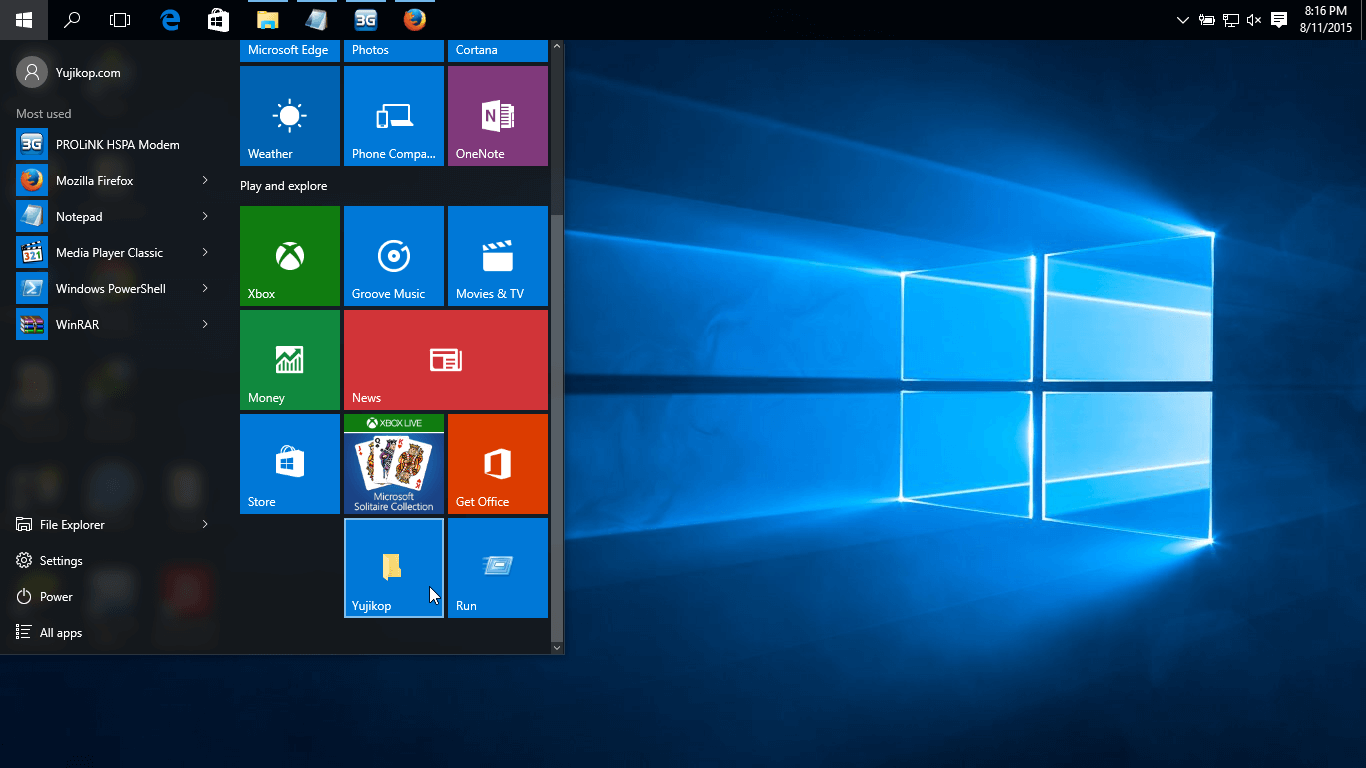1366x768 pixels.
Task: Click the taskbar clock and date
Action: [x=1326, y=20]
